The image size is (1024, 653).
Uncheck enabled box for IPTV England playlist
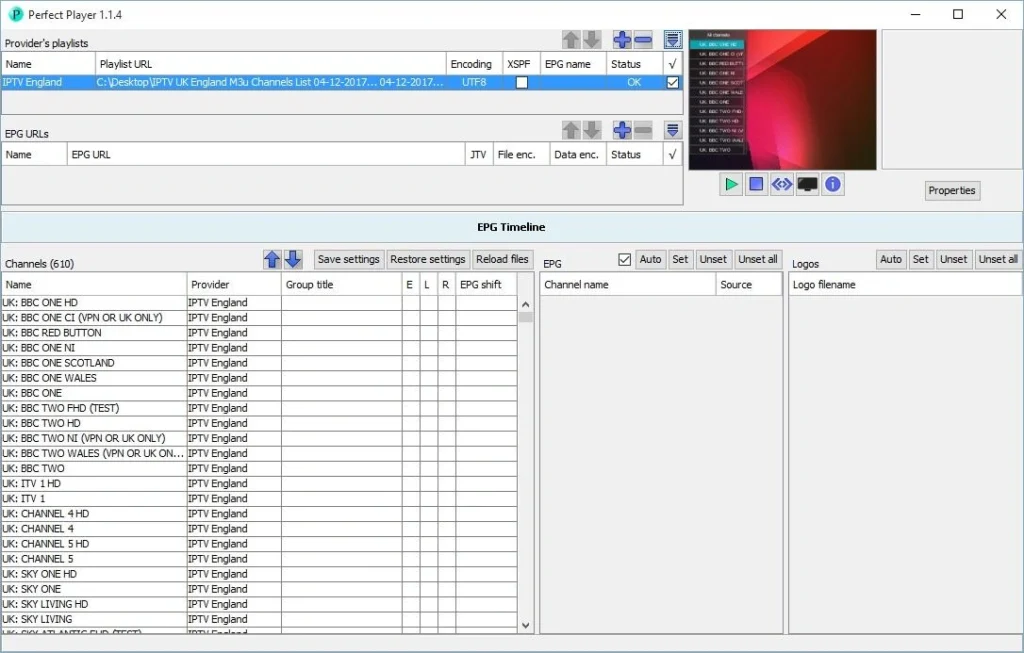(673, 82)
